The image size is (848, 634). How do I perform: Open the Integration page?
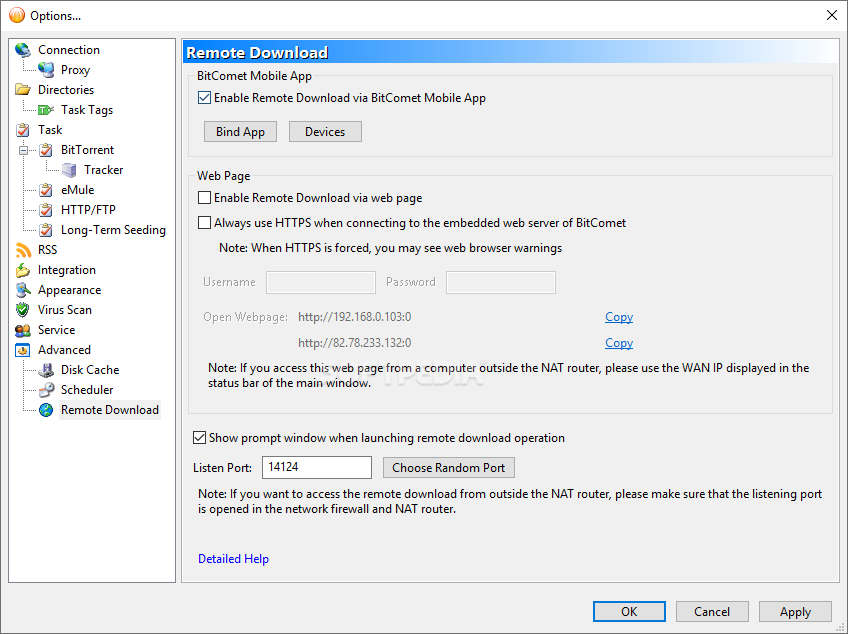tap(67, 270)
